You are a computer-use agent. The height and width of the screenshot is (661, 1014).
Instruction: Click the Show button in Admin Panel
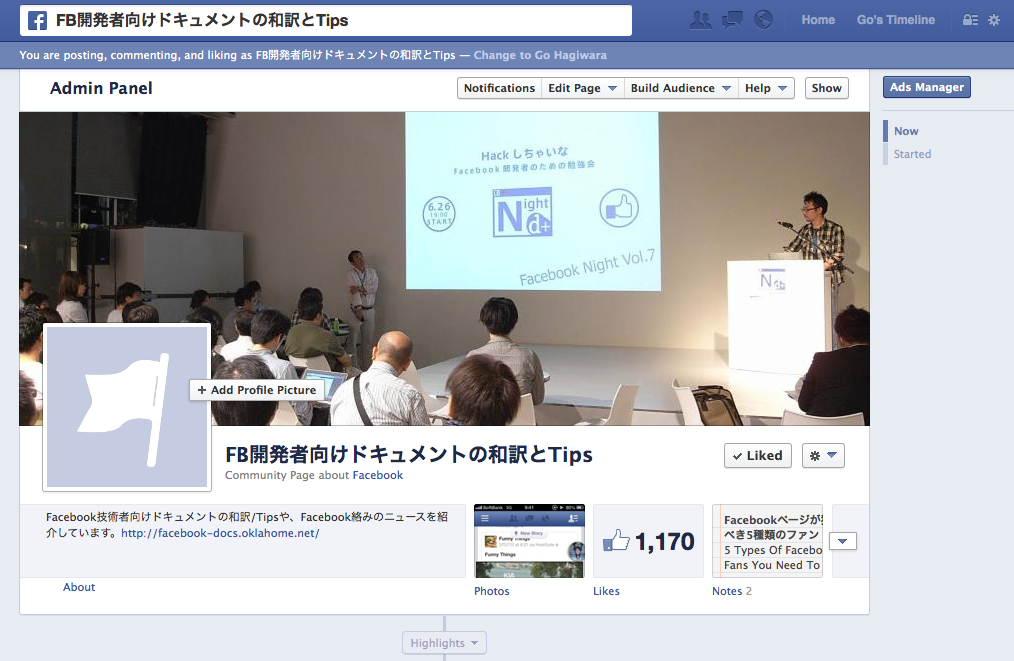(x=826, y=88)
